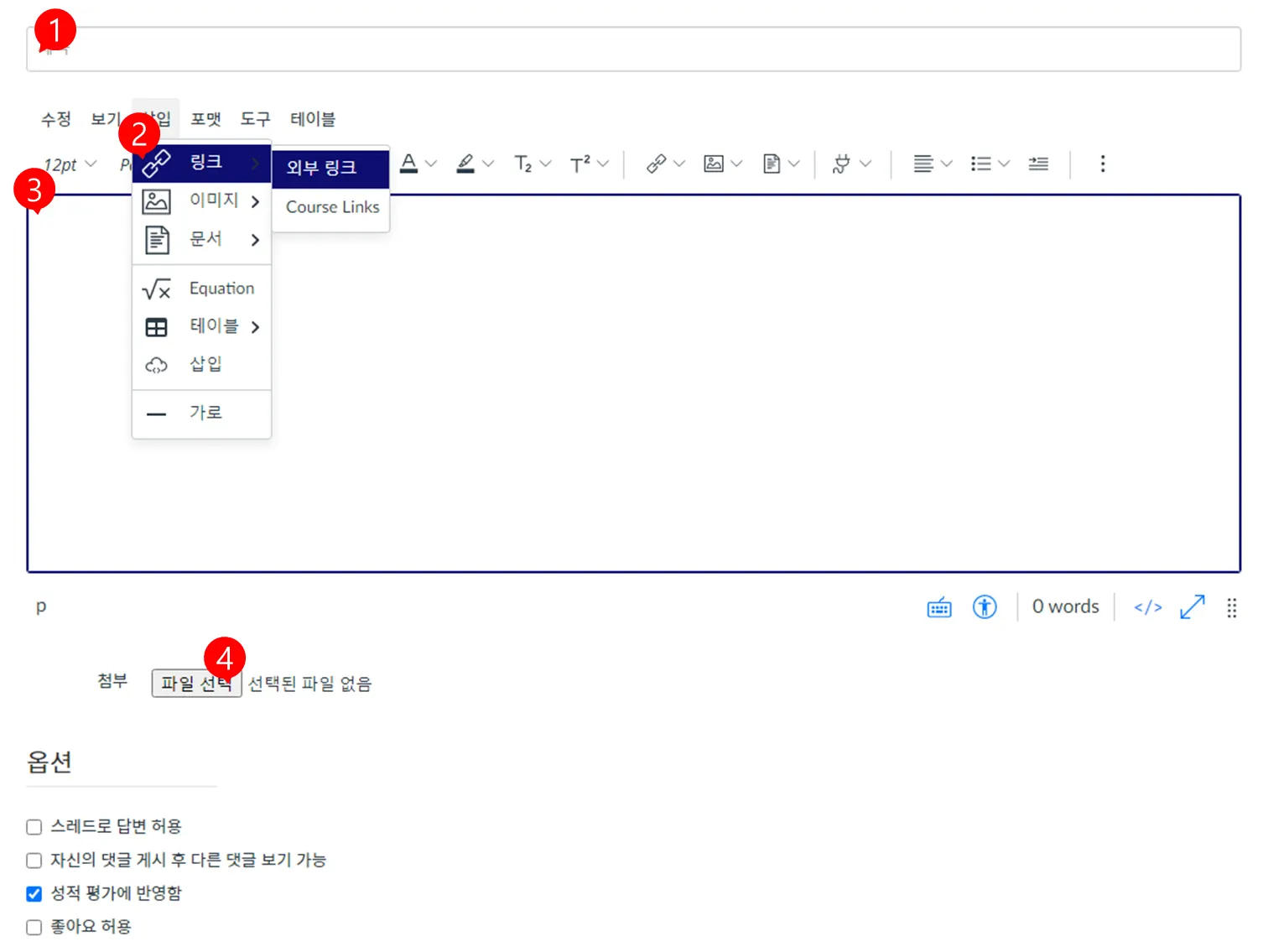1263x952 pixels.
Task: Click the 파일 선택 button
Action: point(196,684)
